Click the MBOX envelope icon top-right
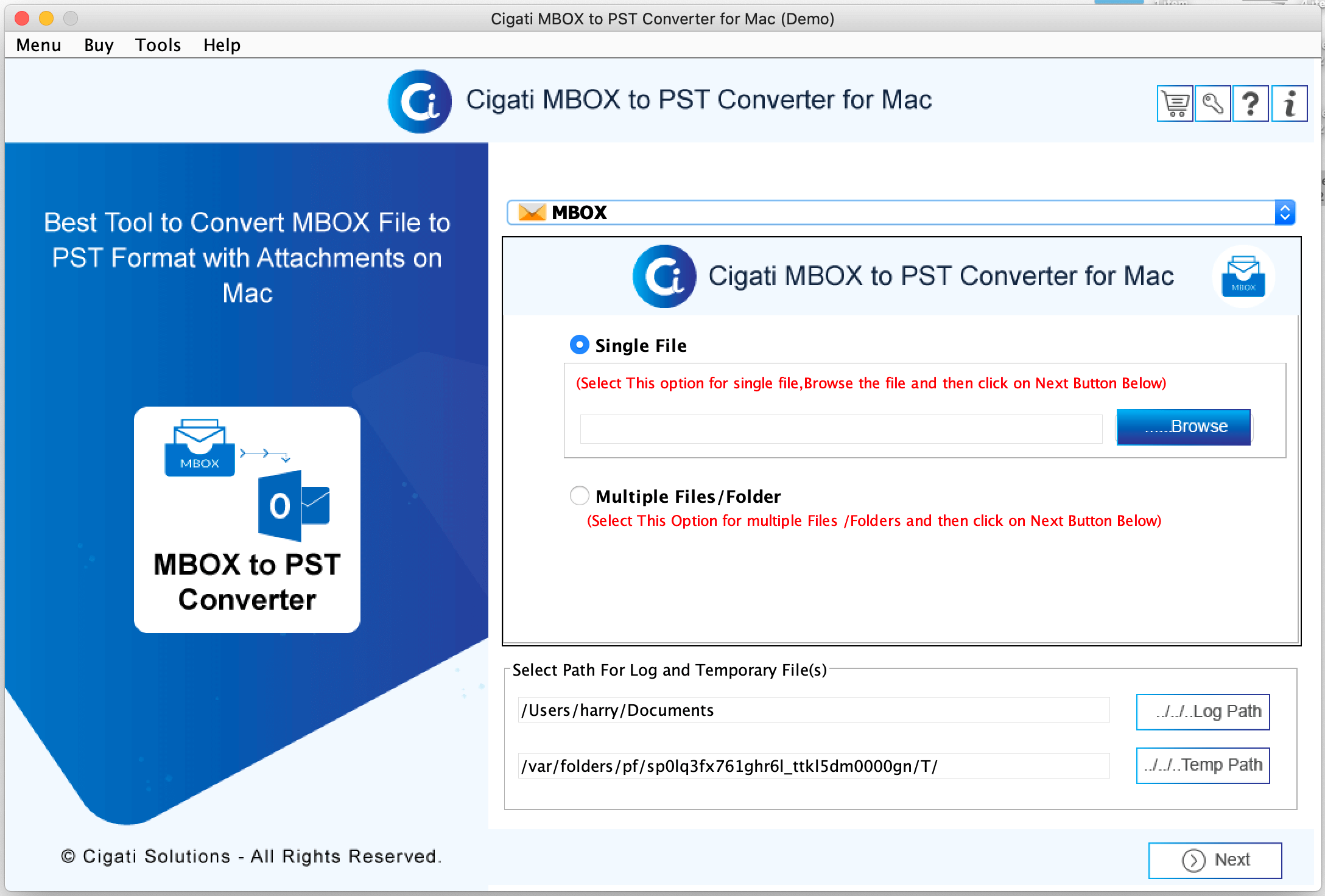 tap(1244, 278)
